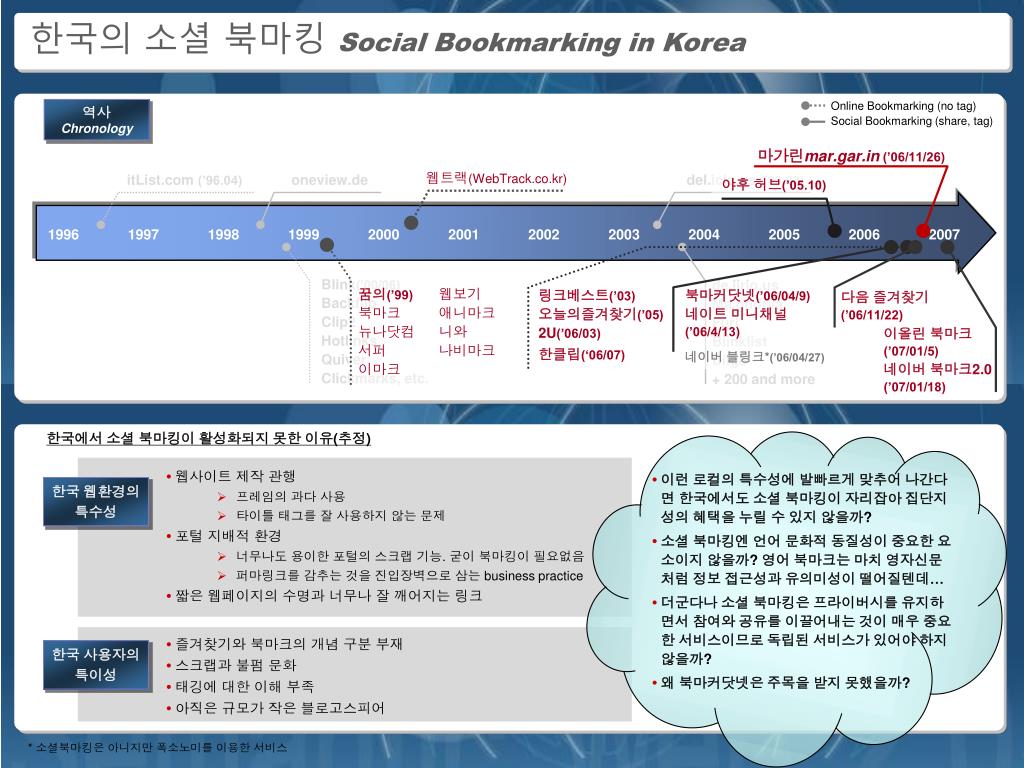Click the year label 2004
The width and height of the screenshot is (1024, 768).
[x=703, y=234]
